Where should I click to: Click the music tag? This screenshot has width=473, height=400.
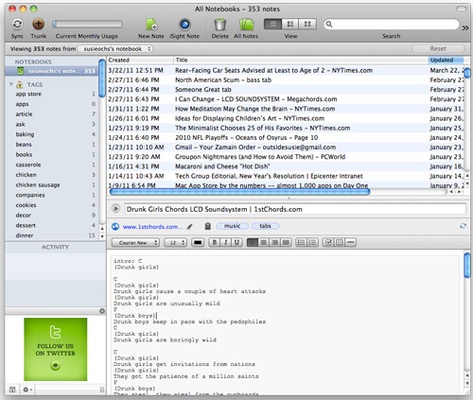(x=232, y=226)
